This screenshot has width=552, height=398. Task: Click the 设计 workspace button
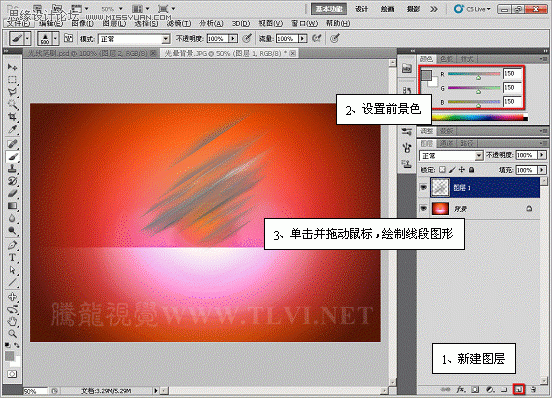coord(361,9)
